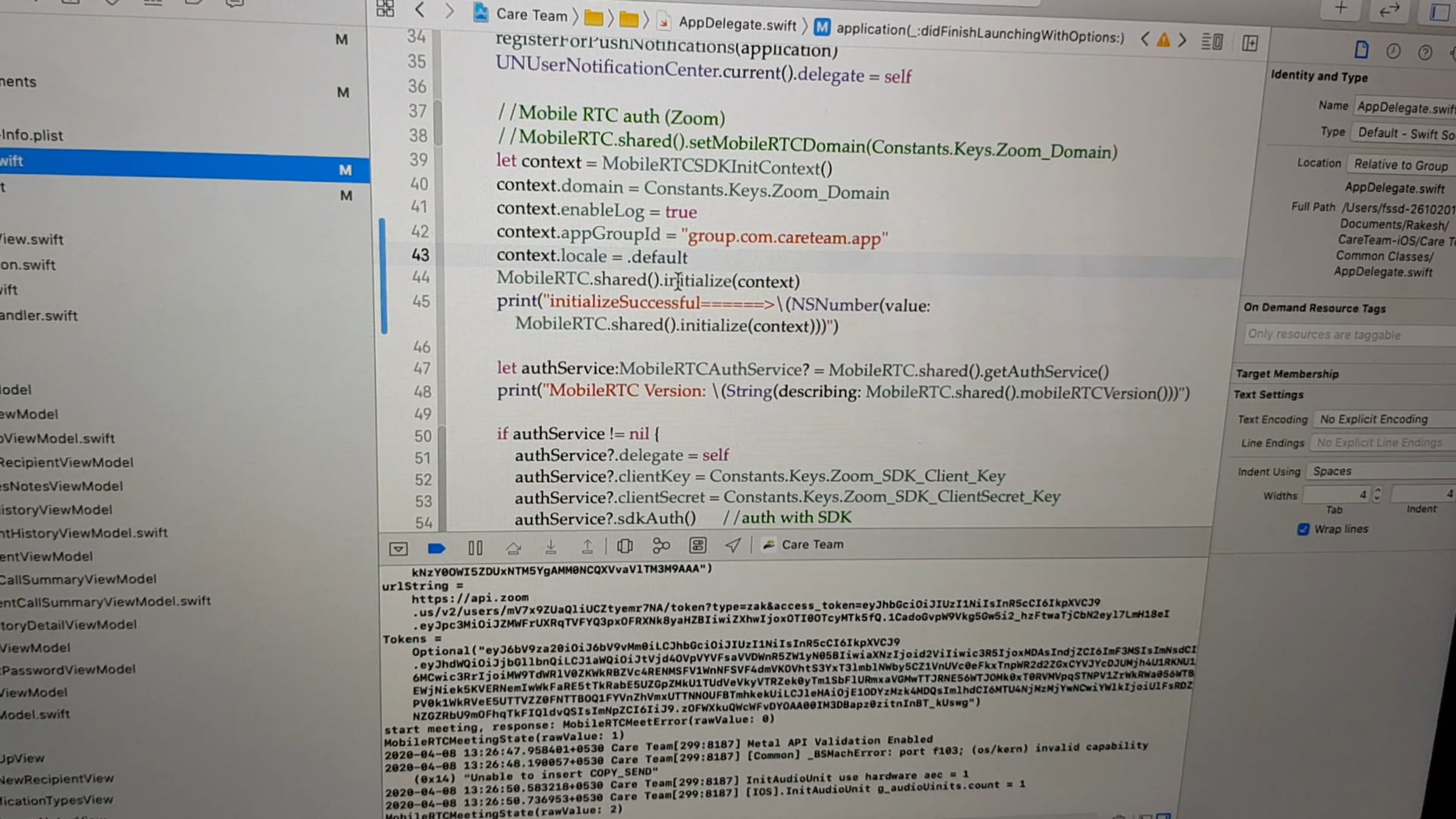Collapse the Text Settings section

click(x=1268, y=394)
